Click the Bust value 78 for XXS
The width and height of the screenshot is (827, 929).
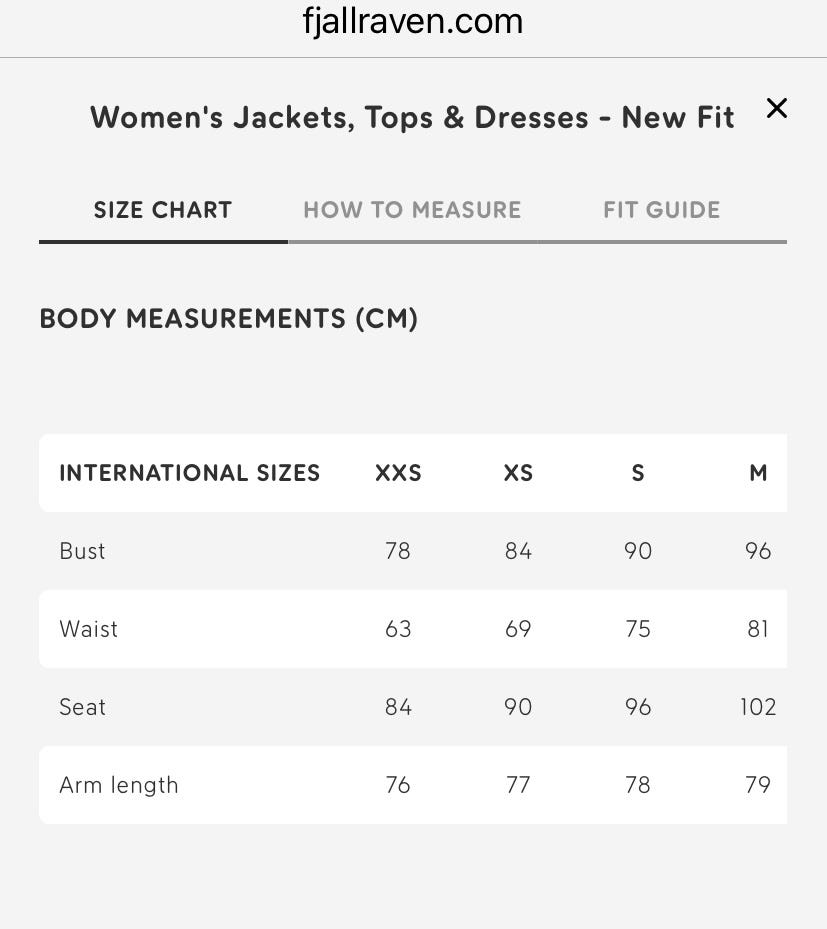click(x=398, y=551)
